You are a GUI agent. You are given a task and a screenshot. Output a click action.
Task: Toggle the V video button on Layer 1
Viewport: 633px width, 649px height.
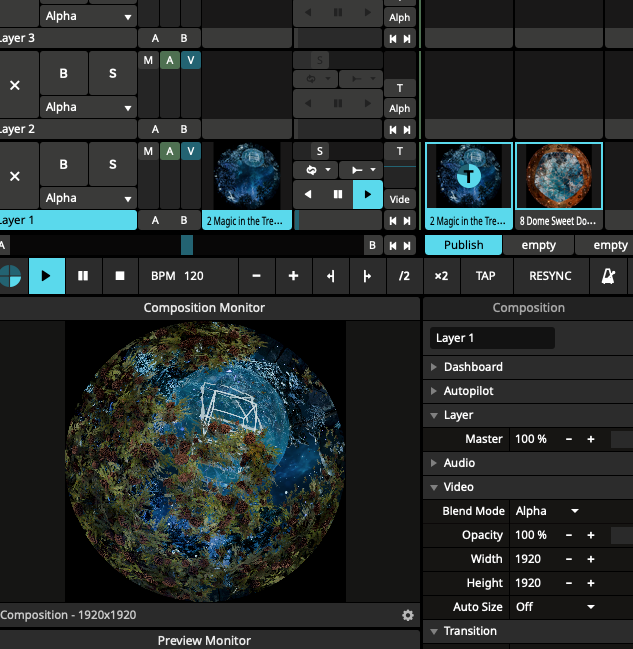click(191, 151)
